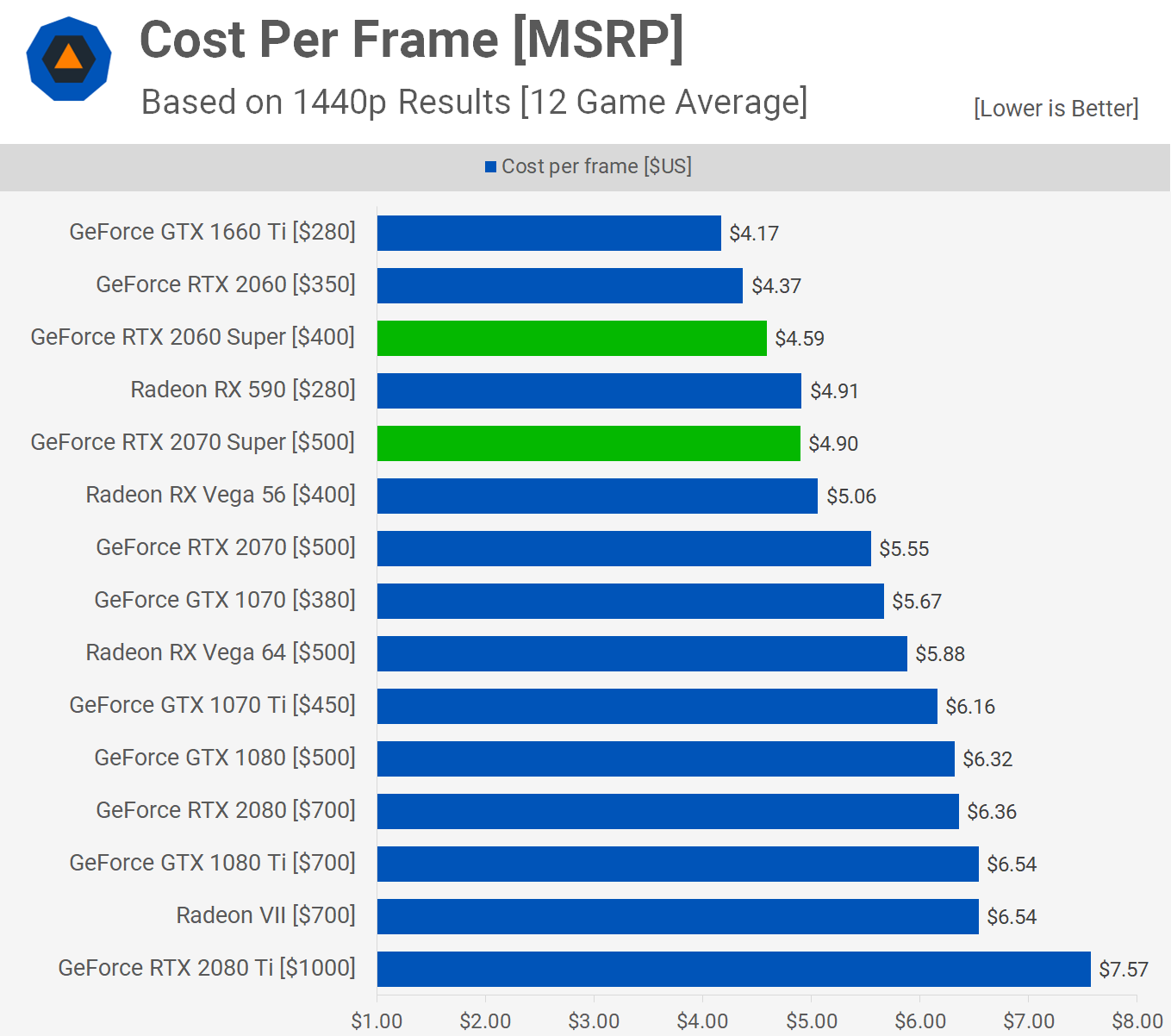Viewport: 1171px width, 1036px height.
Task: Click the '[Lower is Better]' note
Action: pos(1056,109)
